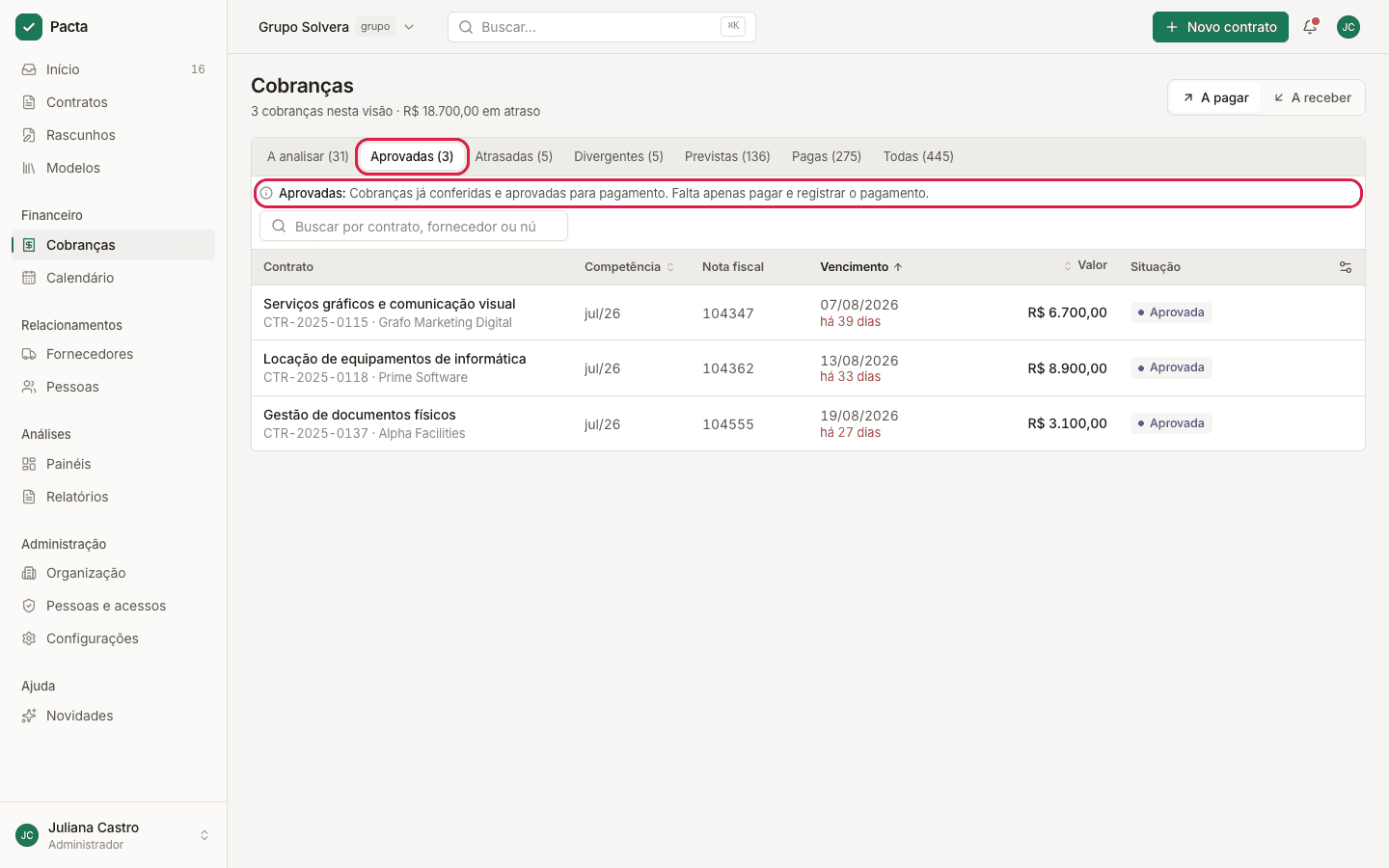Open notifications bell icon
Viewport: 1389px width, 868px height.
pyautogui.click(x=1310, y=27)
